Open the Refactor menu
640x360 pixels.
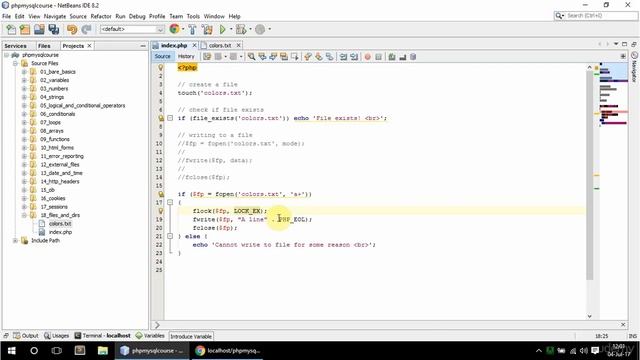pos(101,16)
